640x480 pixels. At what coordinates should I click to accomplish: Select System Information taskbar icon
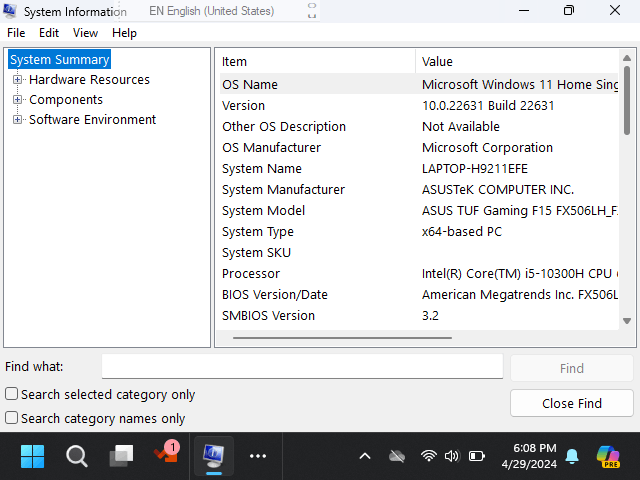(214, 456)
